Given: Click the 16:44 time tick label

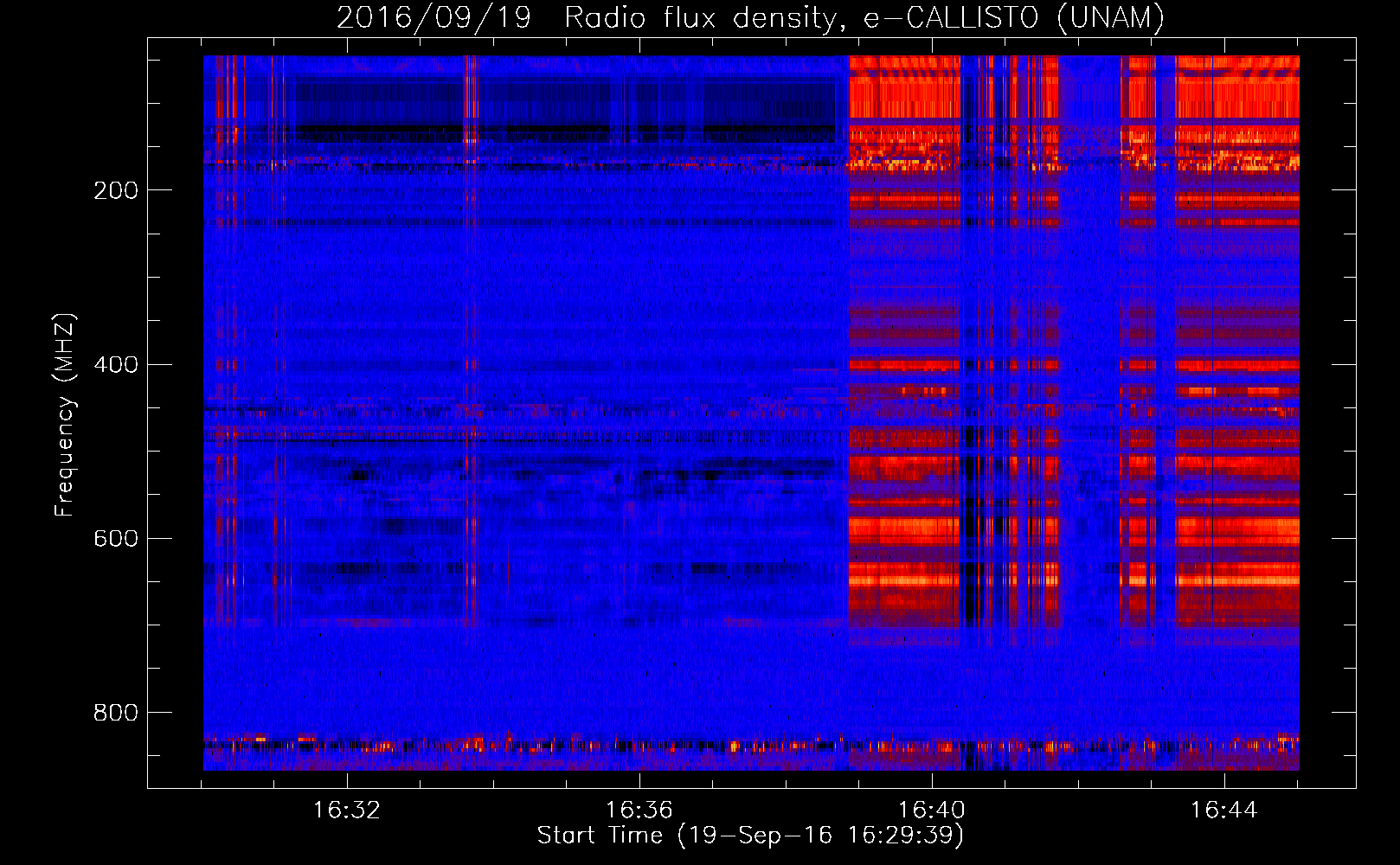Looking at the screenshot, I should [1224, 811].
